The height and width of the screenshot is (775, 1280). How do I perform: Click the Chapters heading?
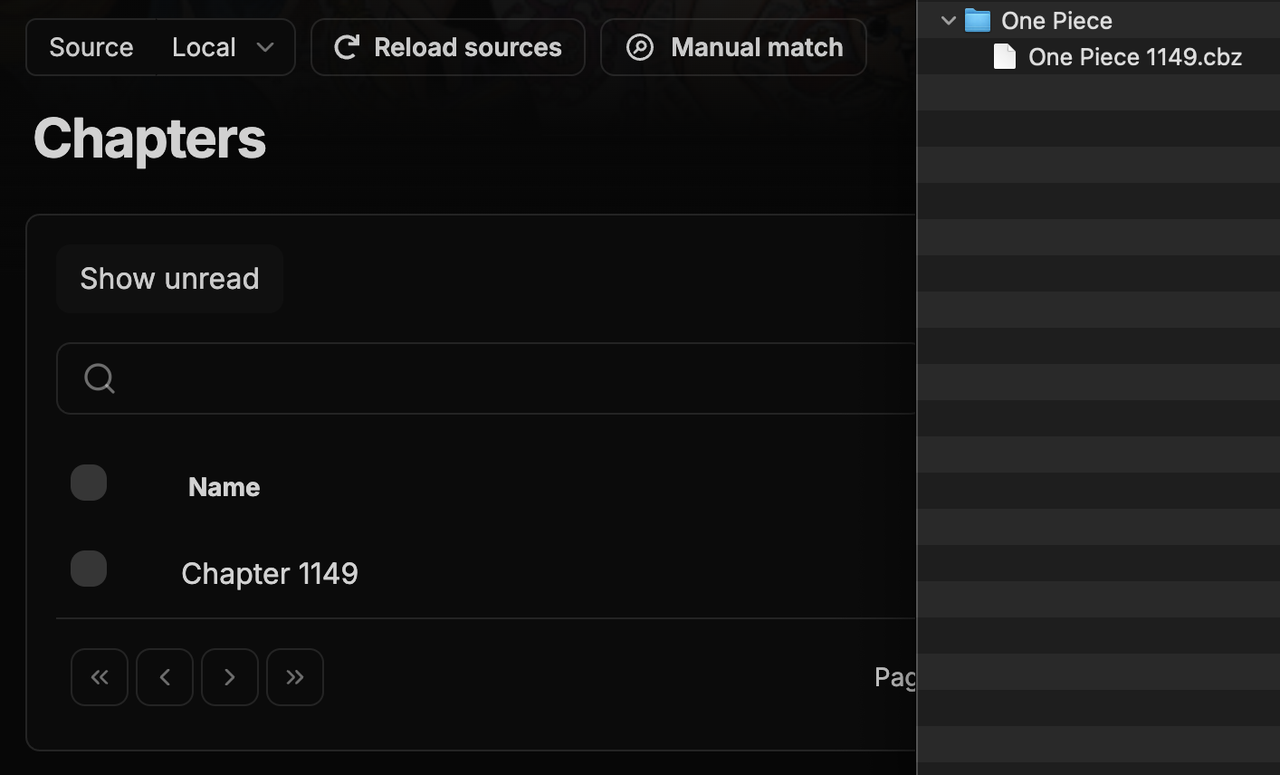tap(150, 138)
